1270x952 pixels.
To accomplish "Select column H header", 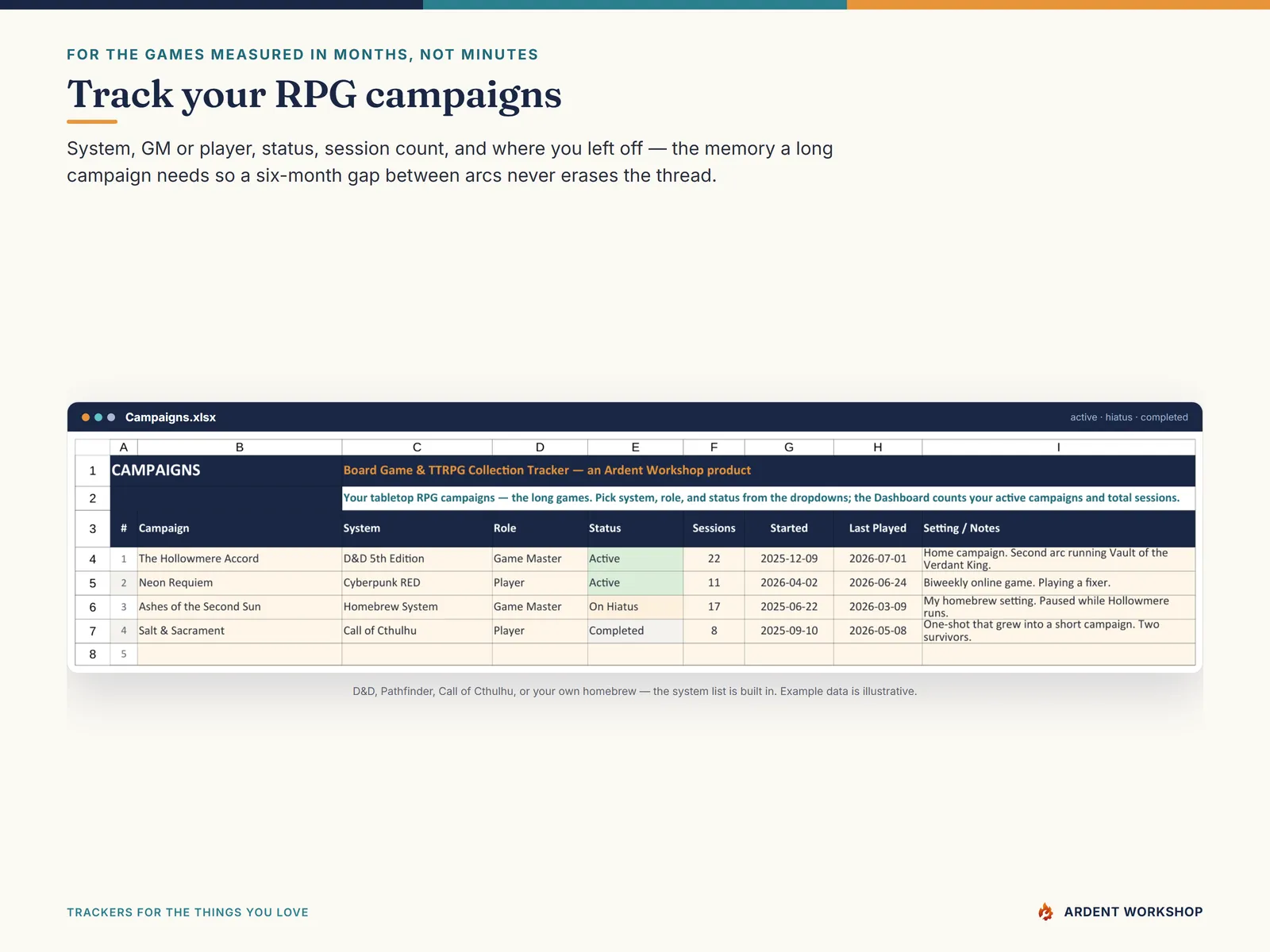I will click(878, 447).
